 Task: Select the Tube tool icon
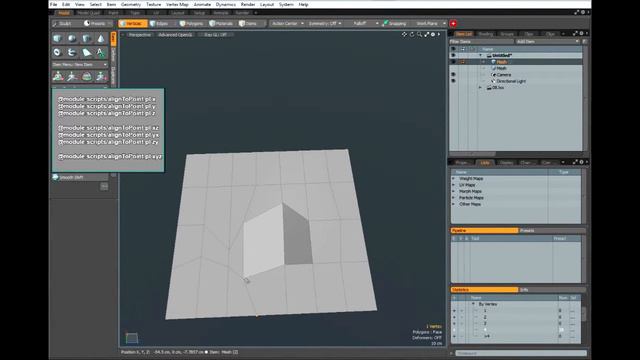(x=72, y=53)
